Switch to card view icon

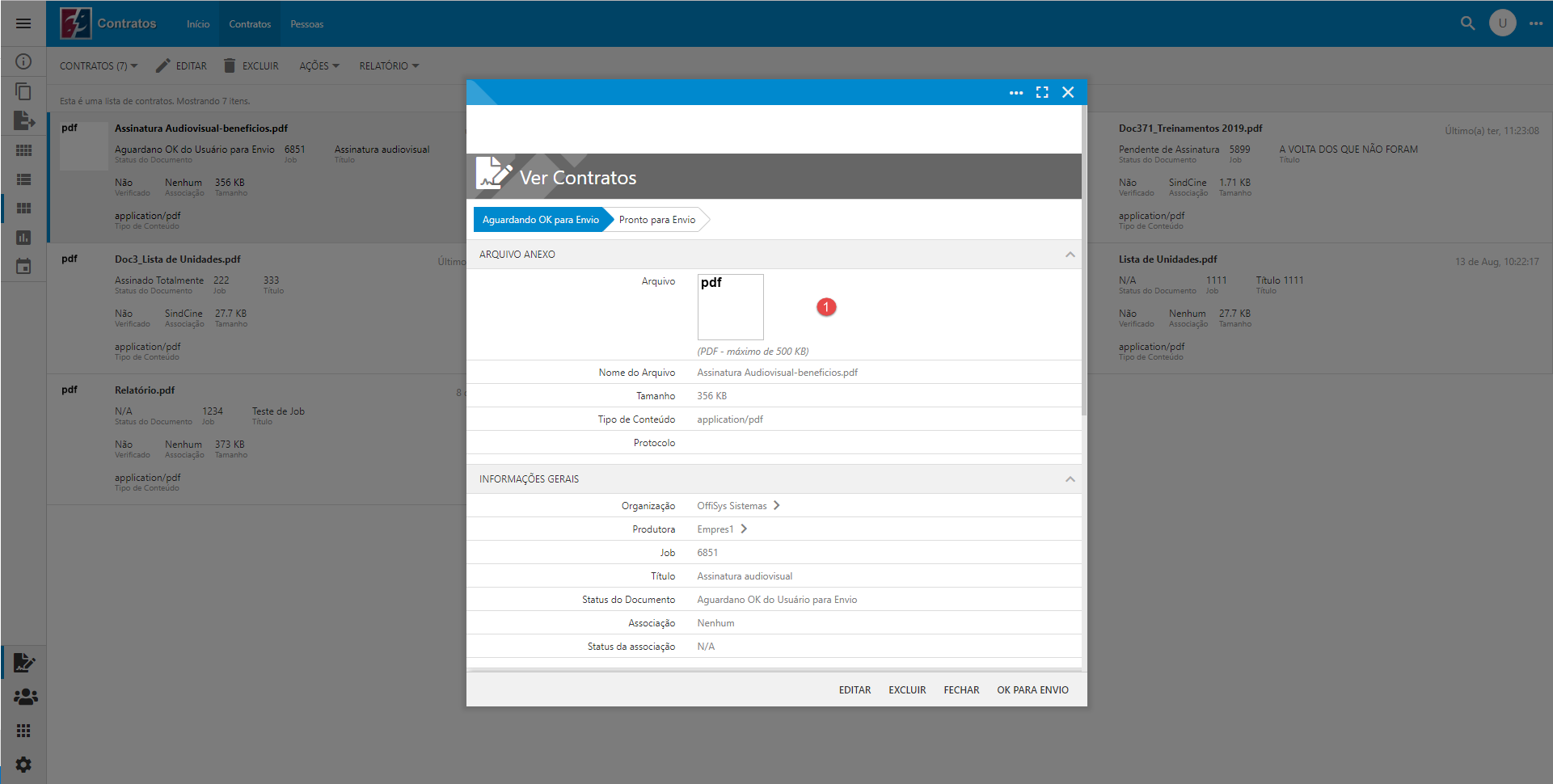23,209
